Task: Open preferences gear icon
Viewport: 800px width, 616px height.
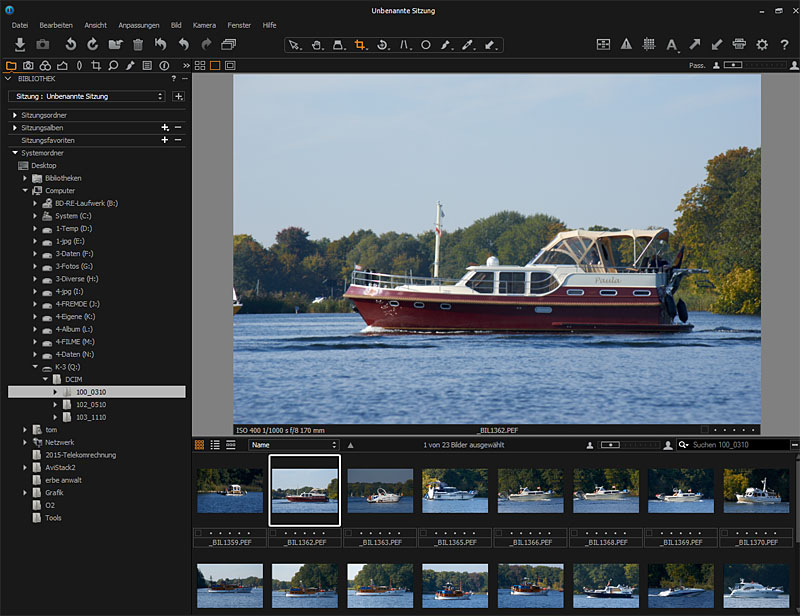Action: (762, 44)
